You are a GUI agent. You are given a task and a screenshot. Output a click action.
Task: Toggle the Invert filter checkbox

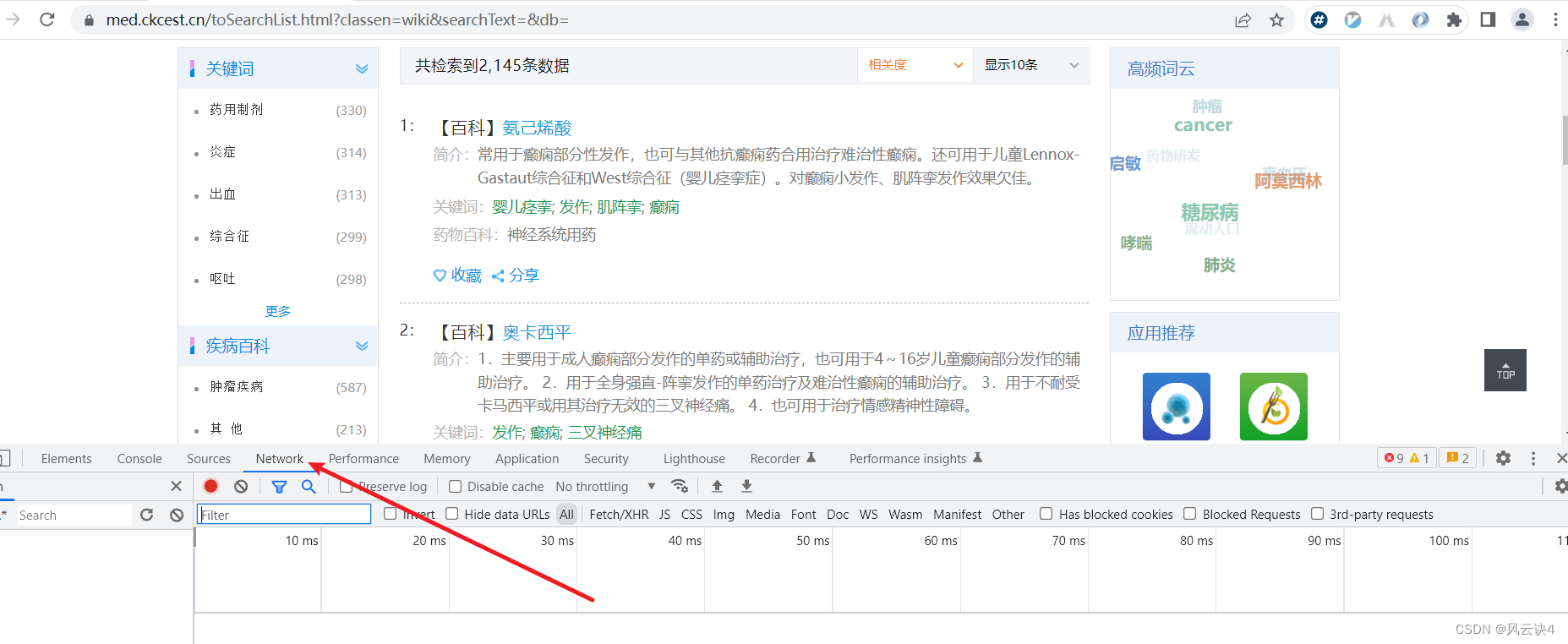point(390,514)
